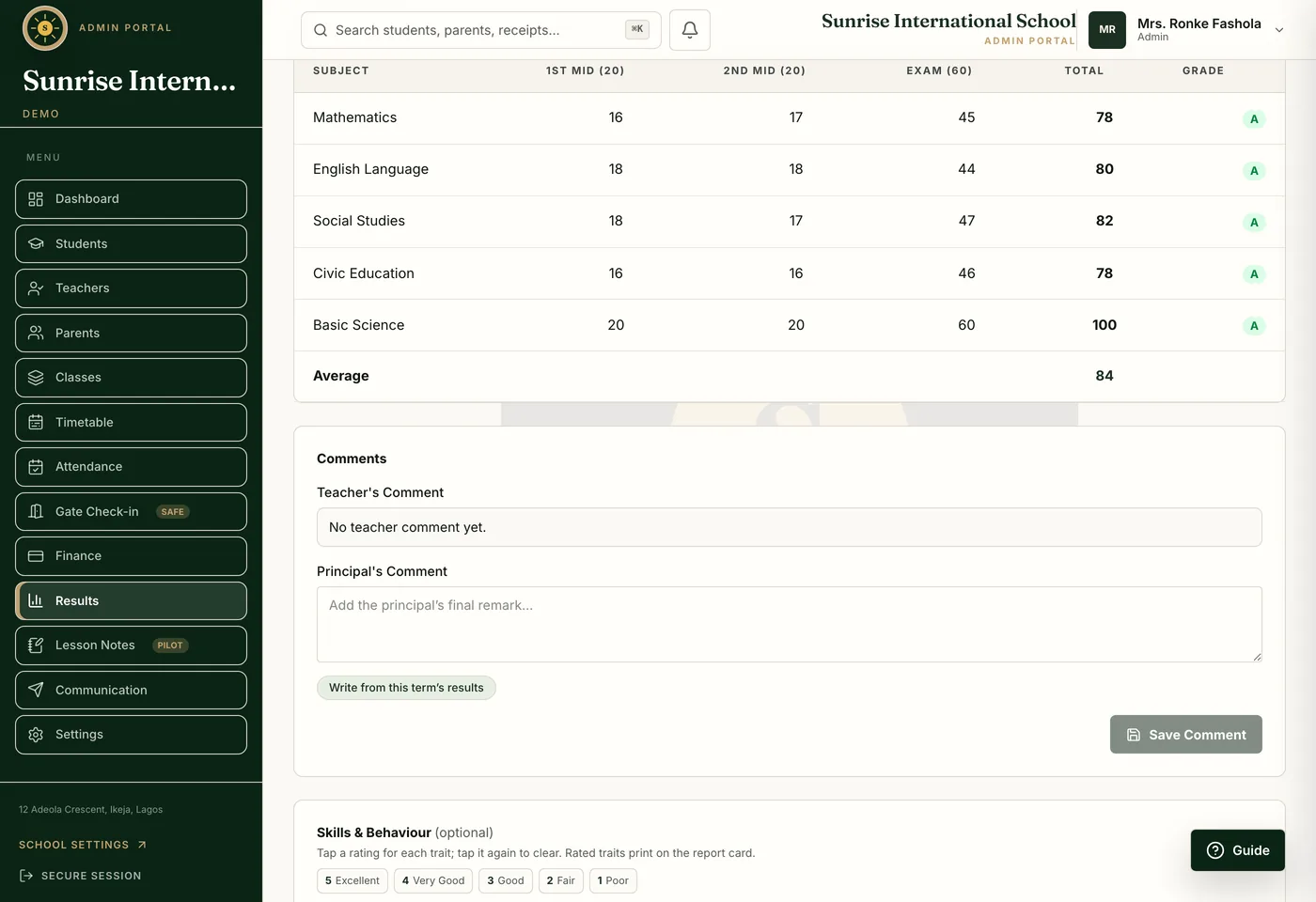The width and height of the screenshot is (1316, 902).
Task: Select the 4 Very Good rating chip
Action: [x=433, y=880]
